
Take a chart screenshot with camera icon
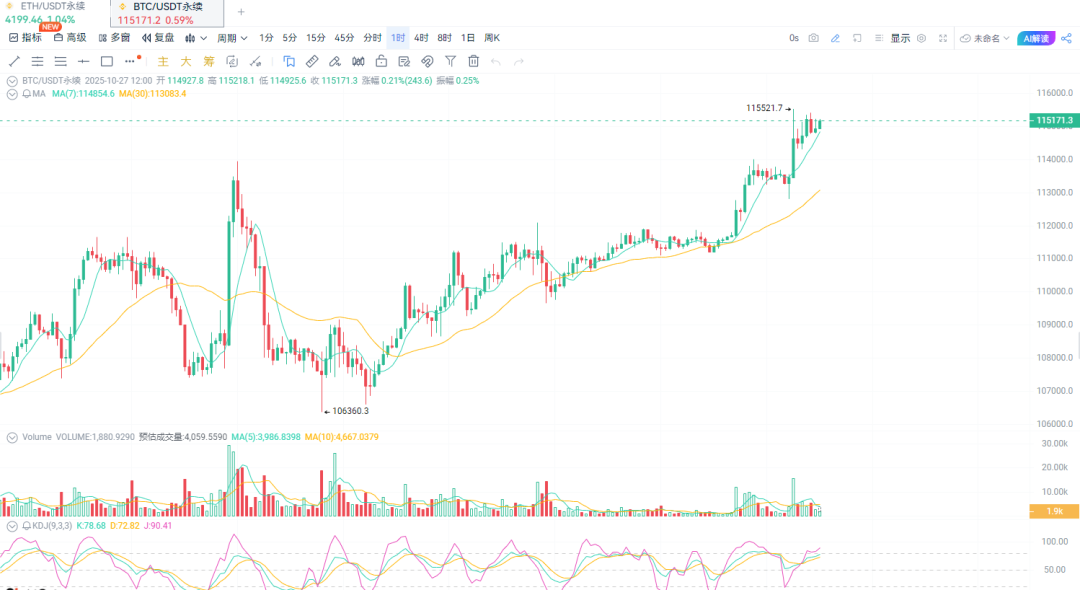tap(813, 38)
